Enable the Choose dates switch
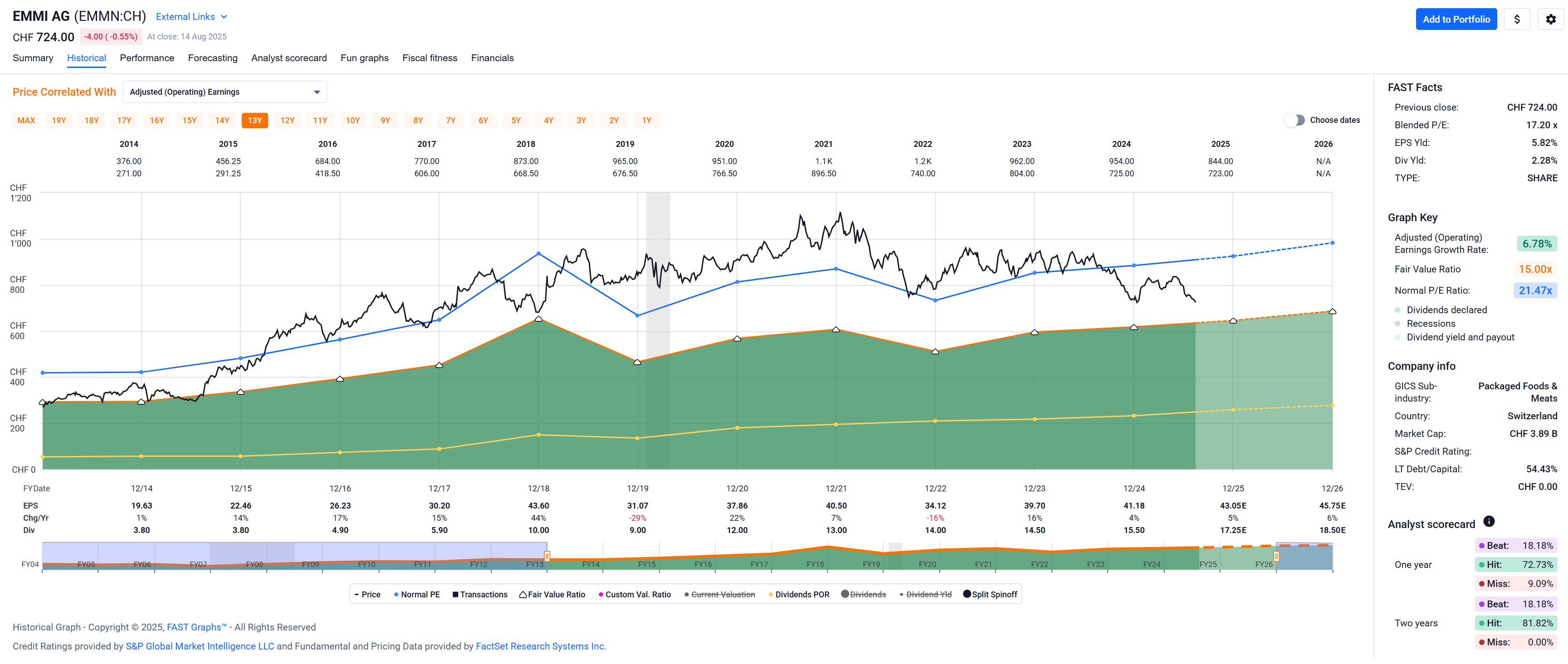 point(1294,120)
